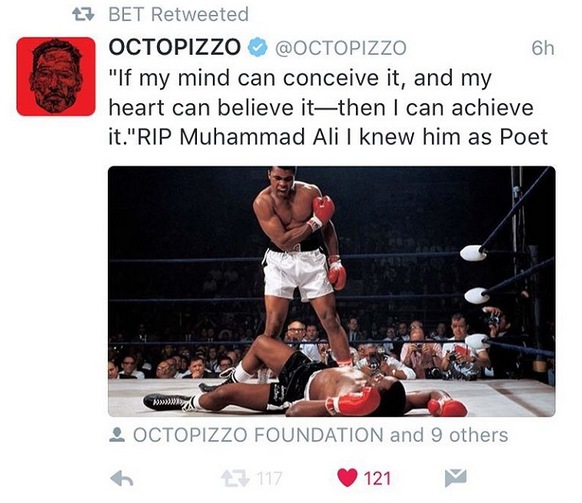Click the person icon beside tagged users
The width and height of the screenshot is (582, 503).
[117, 435]
